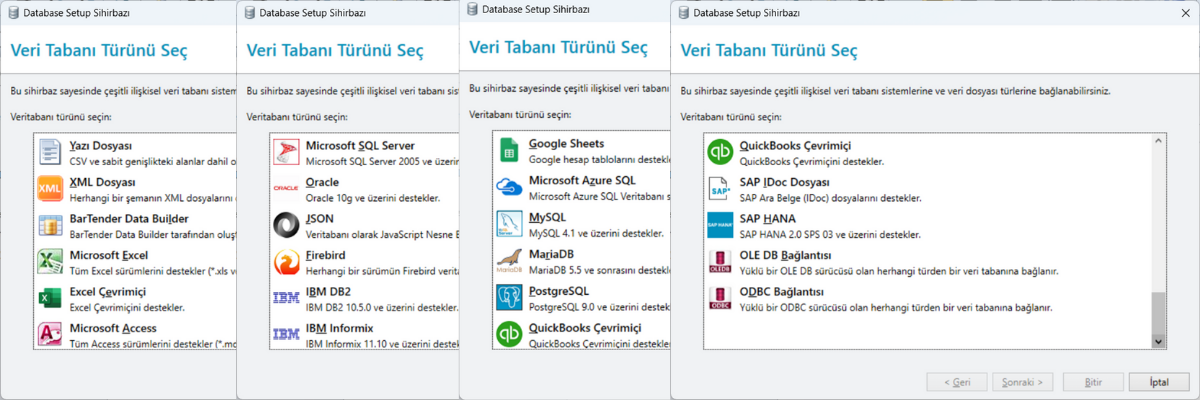Viewport: 1200px width, 400px height.
Task: Choose Microsoft SQL Server from list
Action: coord(359,146)
